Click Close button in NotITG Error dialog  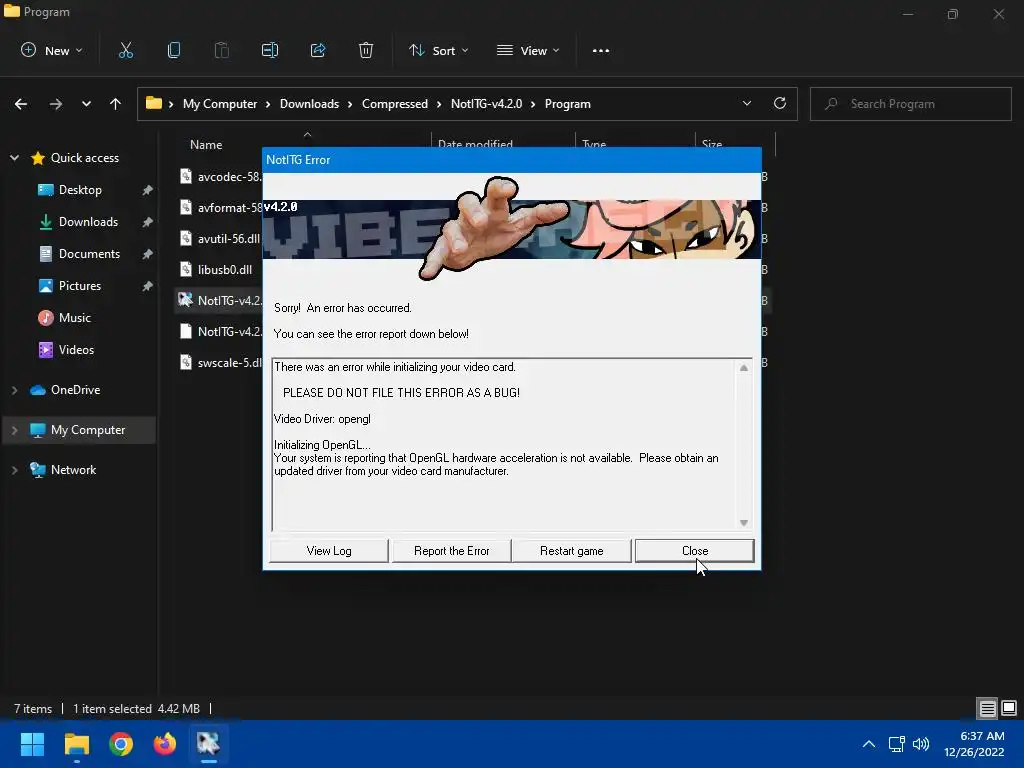pos(695,551)
